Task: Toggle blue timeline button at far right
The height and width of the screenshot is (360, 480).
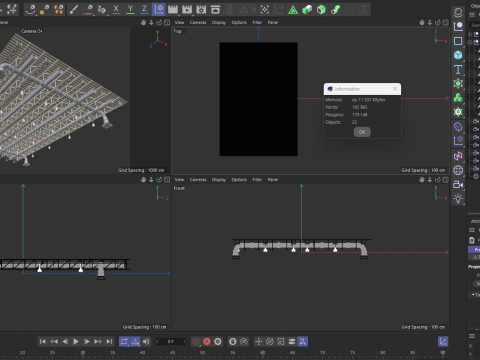Action: 443,341
